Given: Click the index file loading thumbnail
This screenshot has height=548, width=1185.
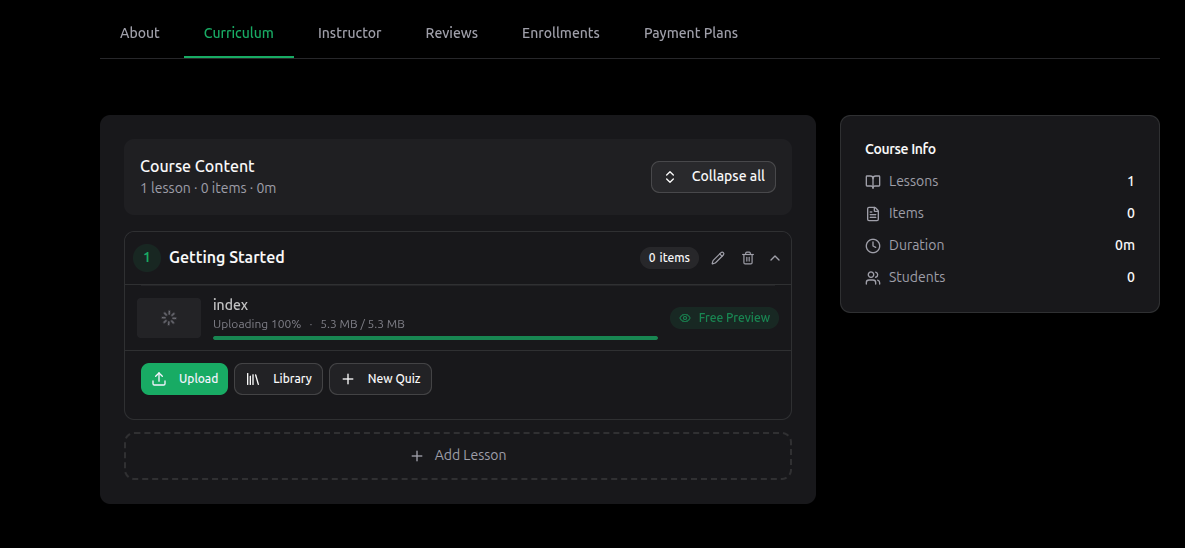Looking at the screenshot, I should [169, 318].
